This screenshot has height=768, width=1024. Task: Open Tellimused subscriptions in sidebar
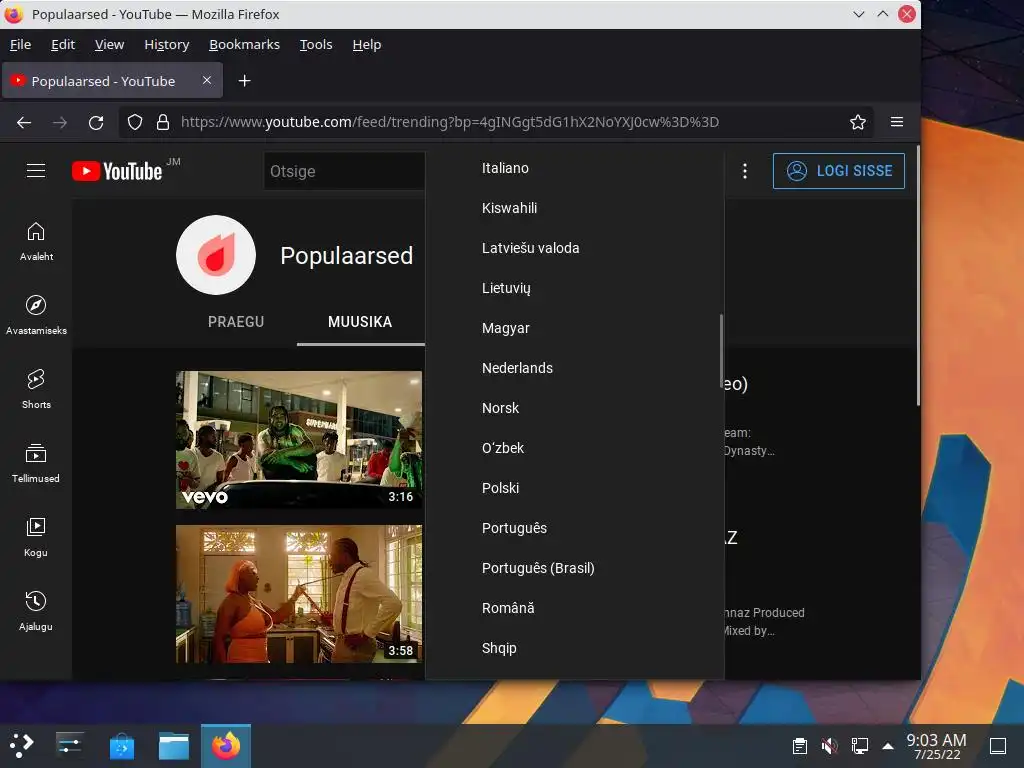[x=36, y=463]
